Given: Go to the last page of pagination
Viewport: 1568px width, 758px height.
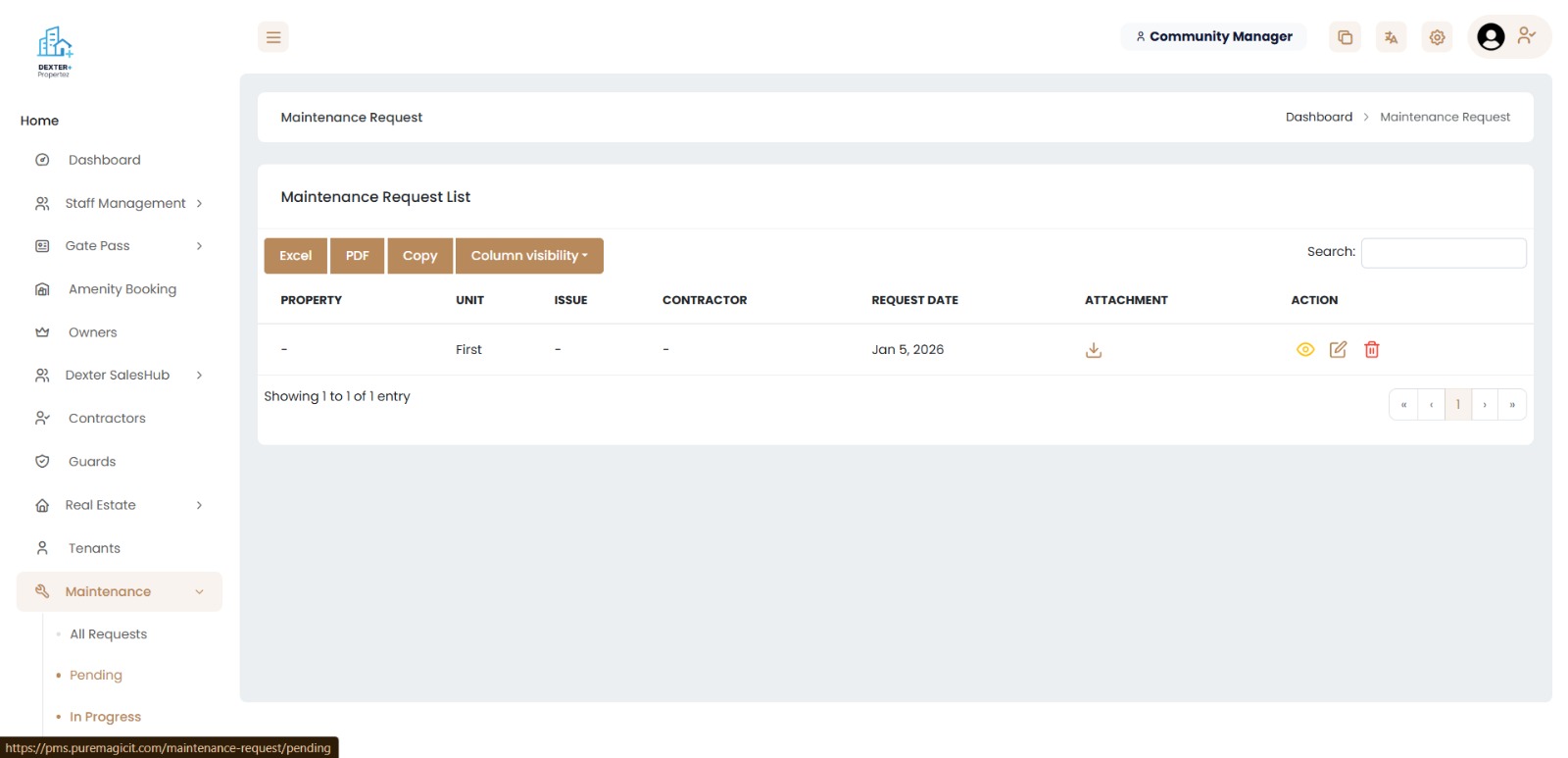Looking at the screenshot, I should click(x=1512, y=405).
